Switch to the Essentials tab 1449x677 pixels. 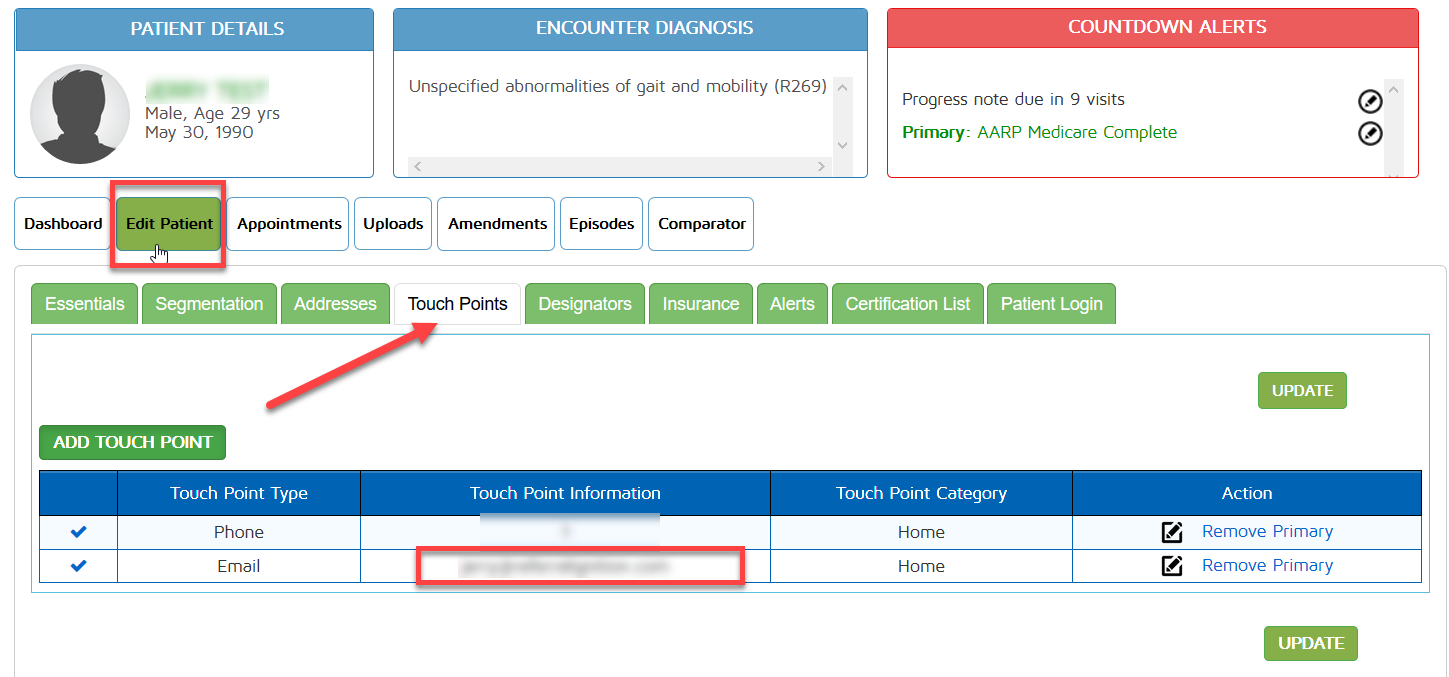(85, 304)
